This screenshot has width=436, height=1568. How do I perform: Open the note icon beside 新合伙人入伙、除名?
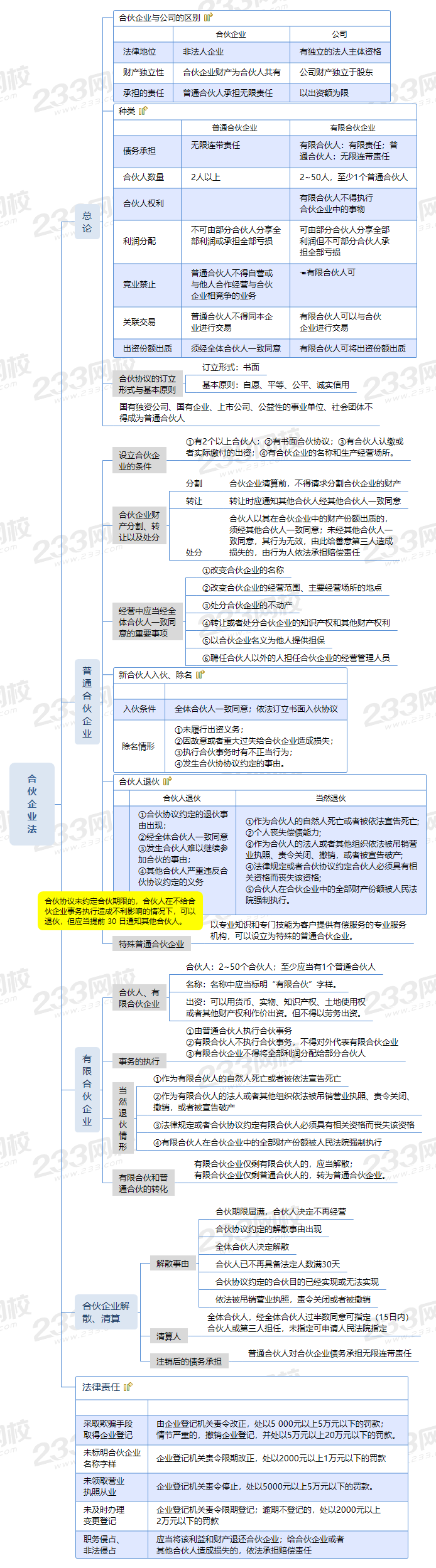pos(200,675)
